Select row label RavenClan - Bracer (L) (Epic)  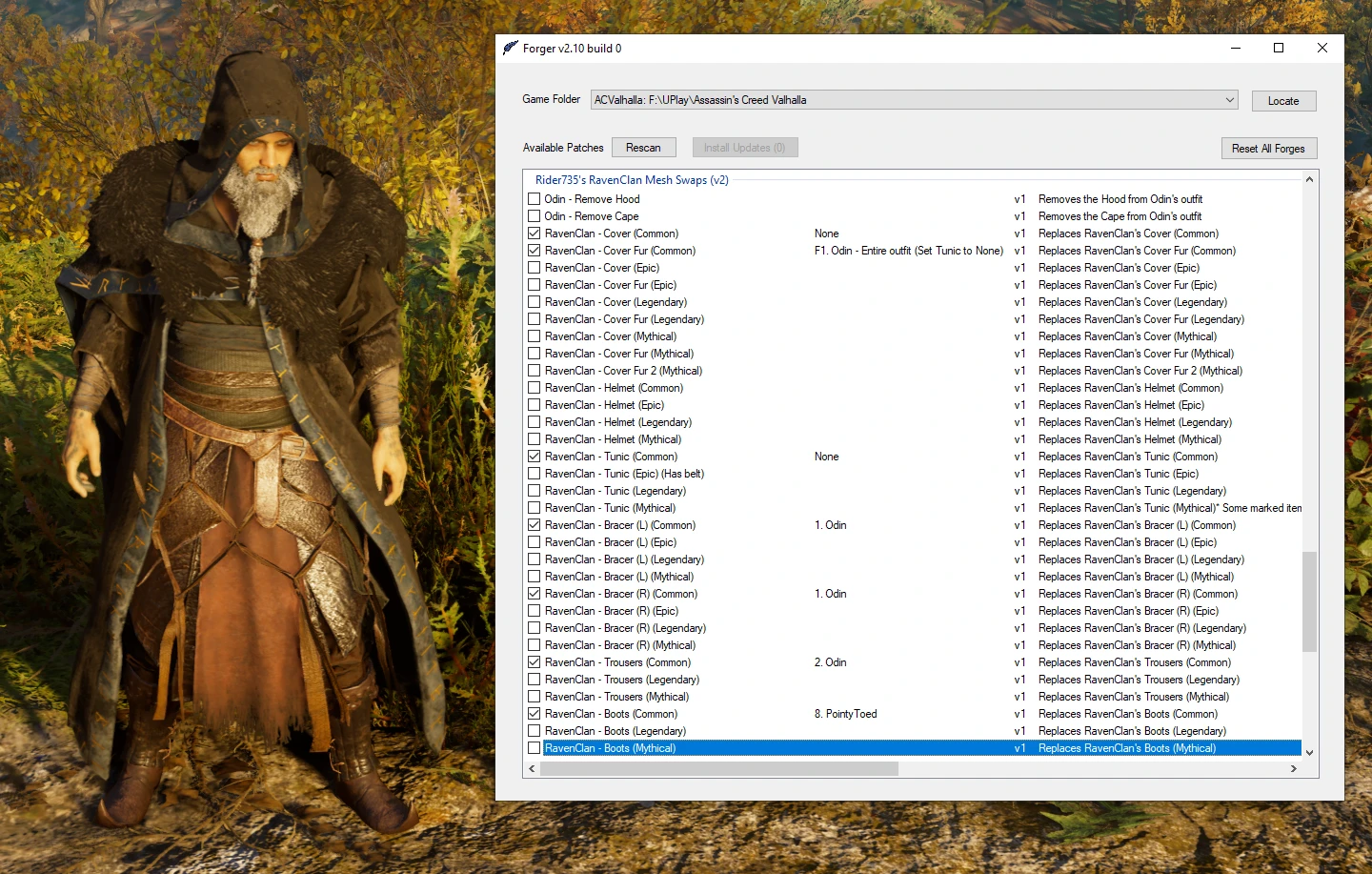611,542
